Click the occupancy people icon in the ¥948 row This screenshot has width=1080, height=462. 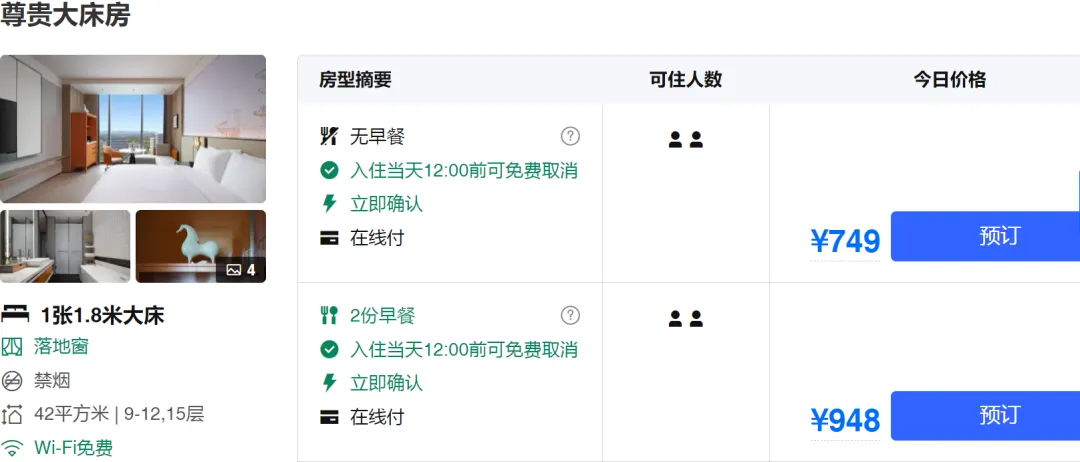point(685,319)
